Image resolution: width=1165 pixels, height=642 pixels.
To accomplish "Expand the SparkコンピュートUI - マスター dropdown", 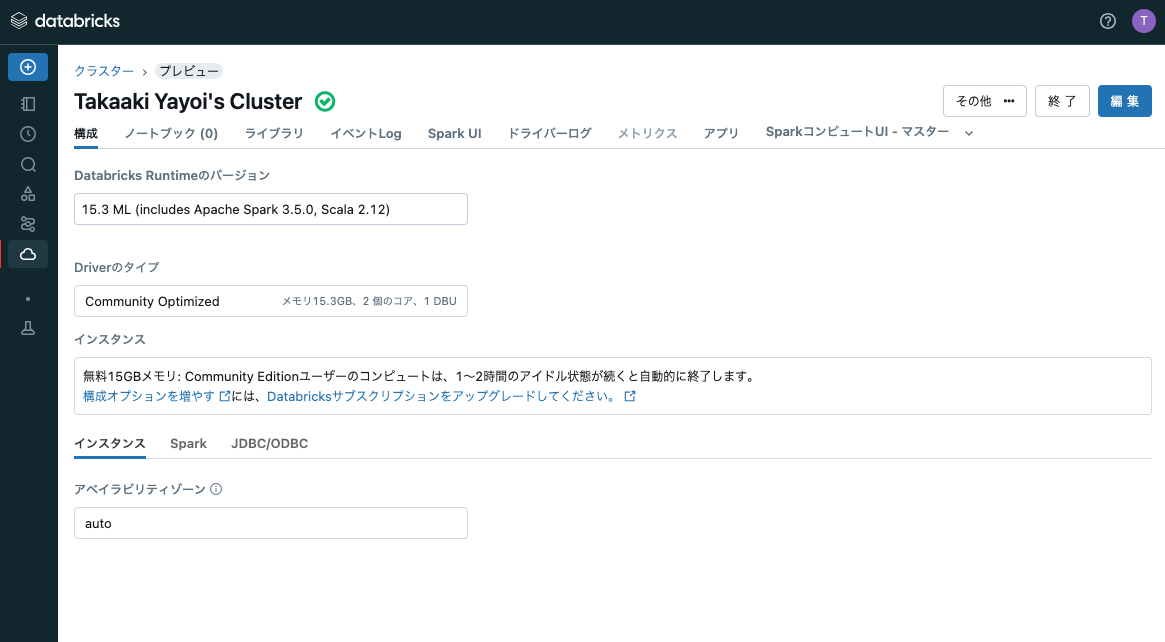I will (x=967, y=131).
